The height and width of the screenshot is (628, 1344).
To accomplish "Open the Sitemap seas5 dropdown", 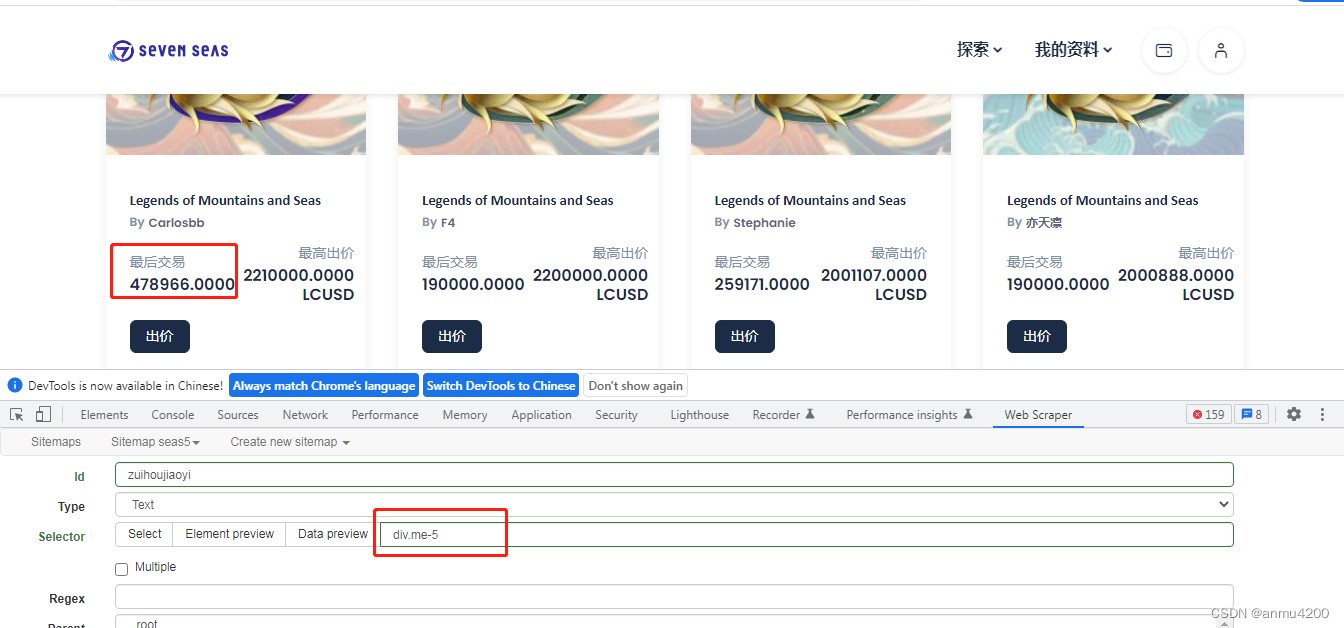I will pos(155,442).
